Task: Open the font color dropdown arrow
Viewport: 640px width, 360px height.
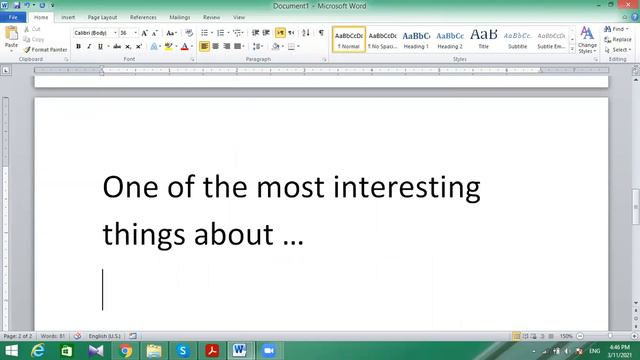Action: 192,47
